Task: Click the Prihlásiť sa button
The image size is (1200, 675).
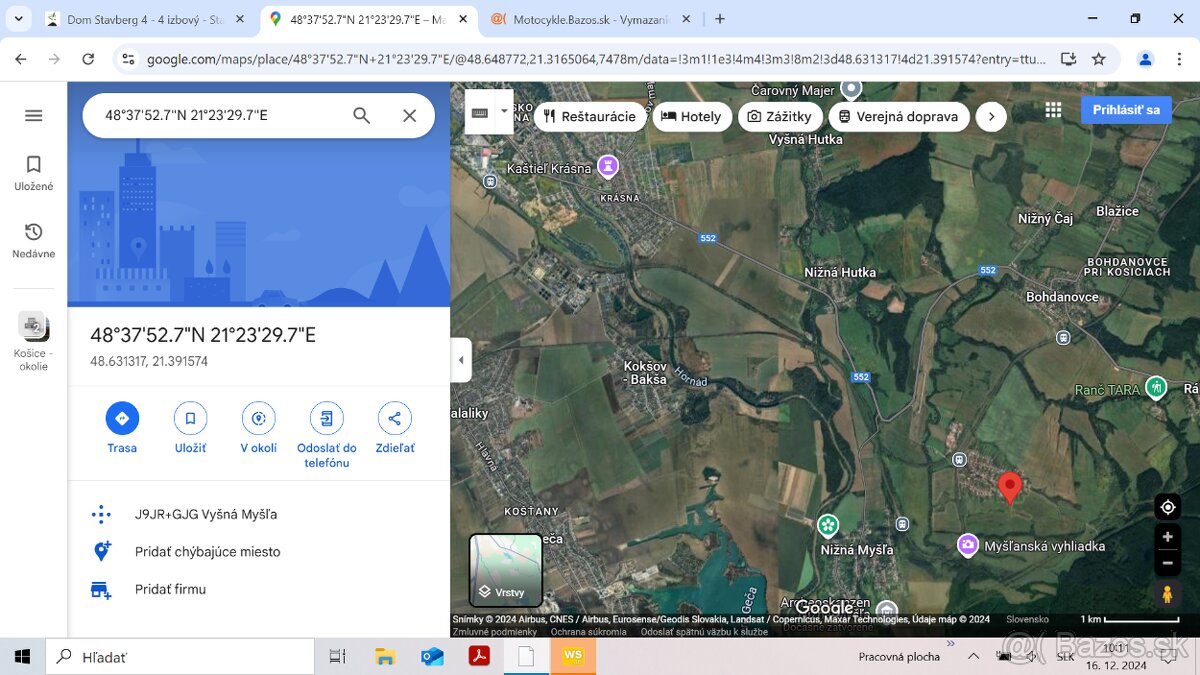Action: 1126,110
